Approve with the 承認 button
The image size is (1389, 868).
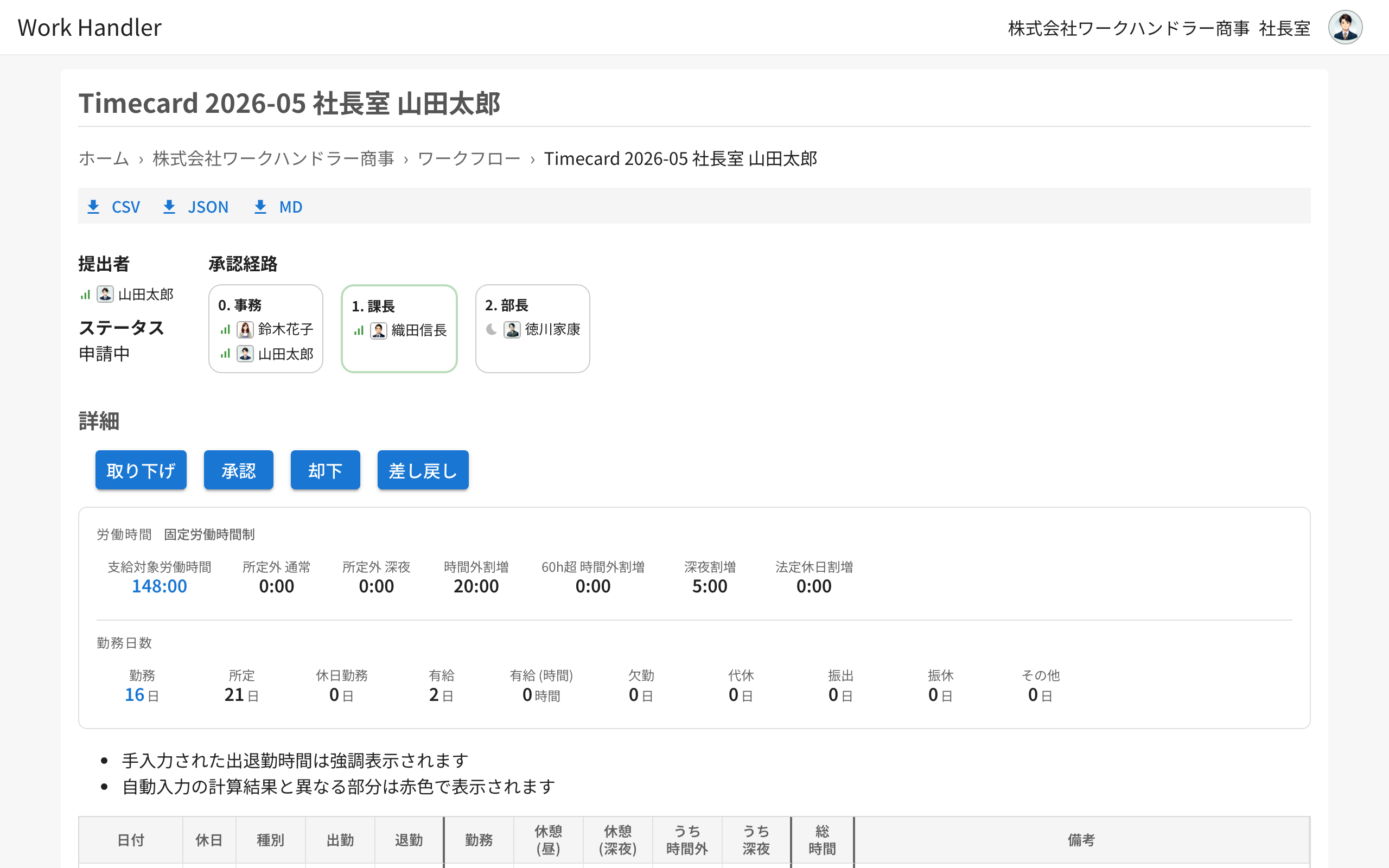click(x=238, y=470)
